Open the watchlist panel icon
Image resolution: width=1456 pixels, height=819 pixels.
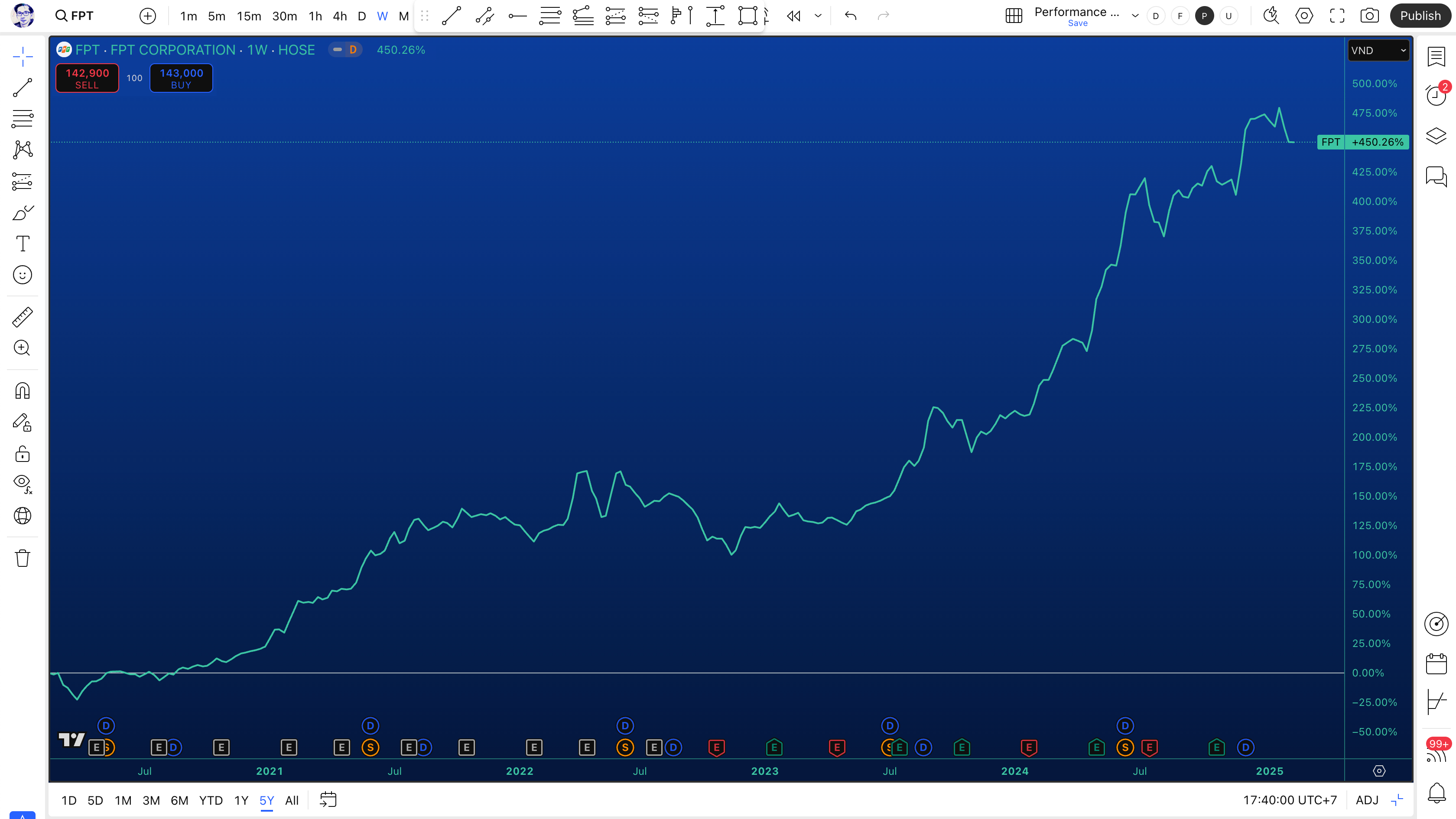point(1436,56)
